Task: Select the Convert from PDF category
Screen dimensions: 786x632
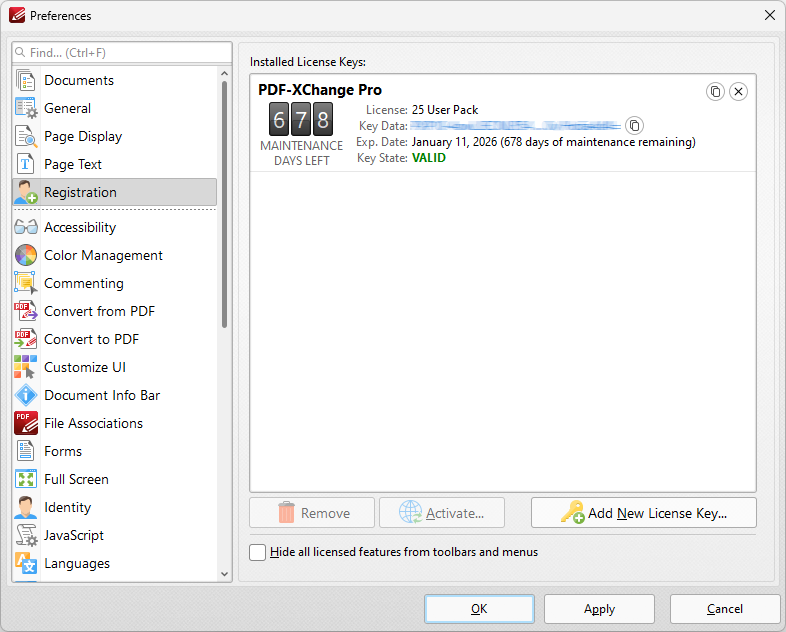Action: click(115, 311)
